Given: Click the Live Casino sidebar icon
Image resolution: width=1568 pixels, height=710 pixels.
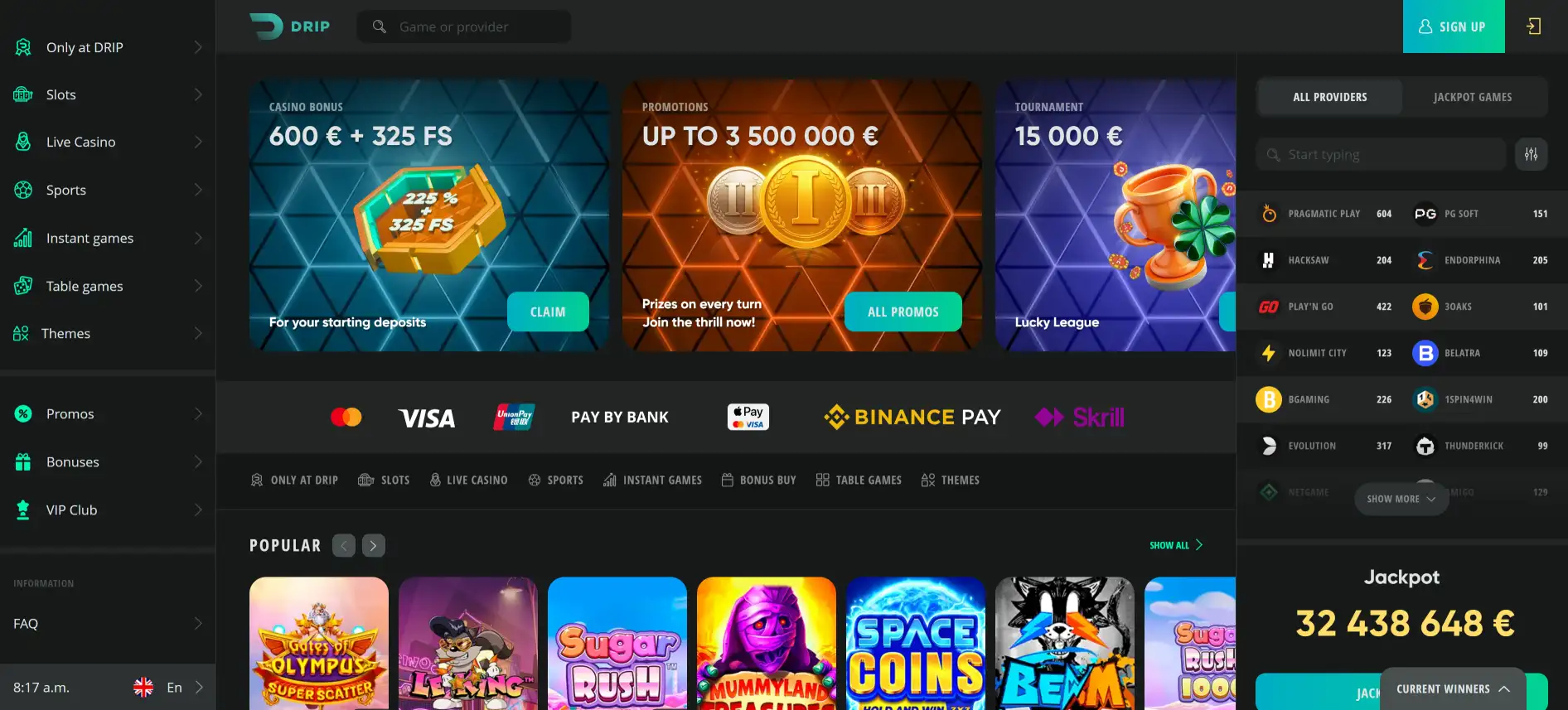Looking at the screenshot, I should (x=23, y=142).
